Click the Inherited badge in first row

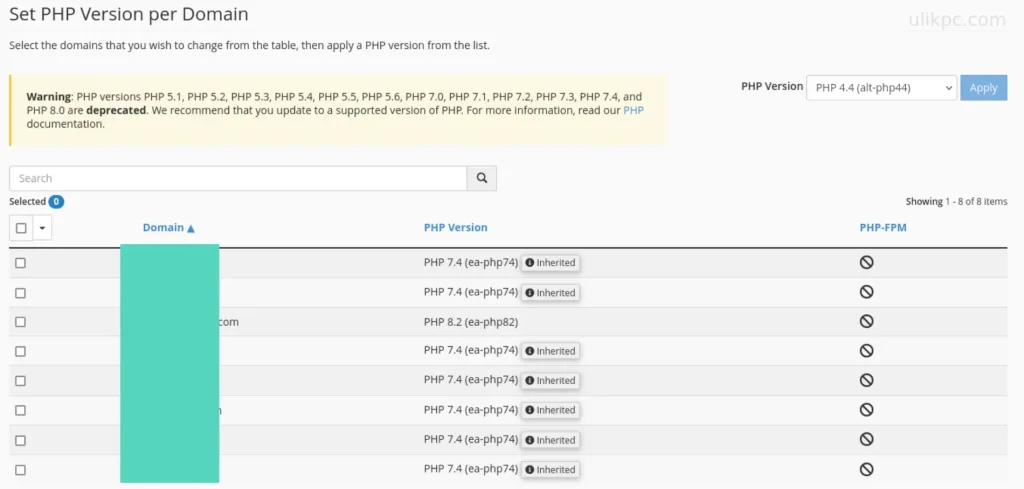550,263
